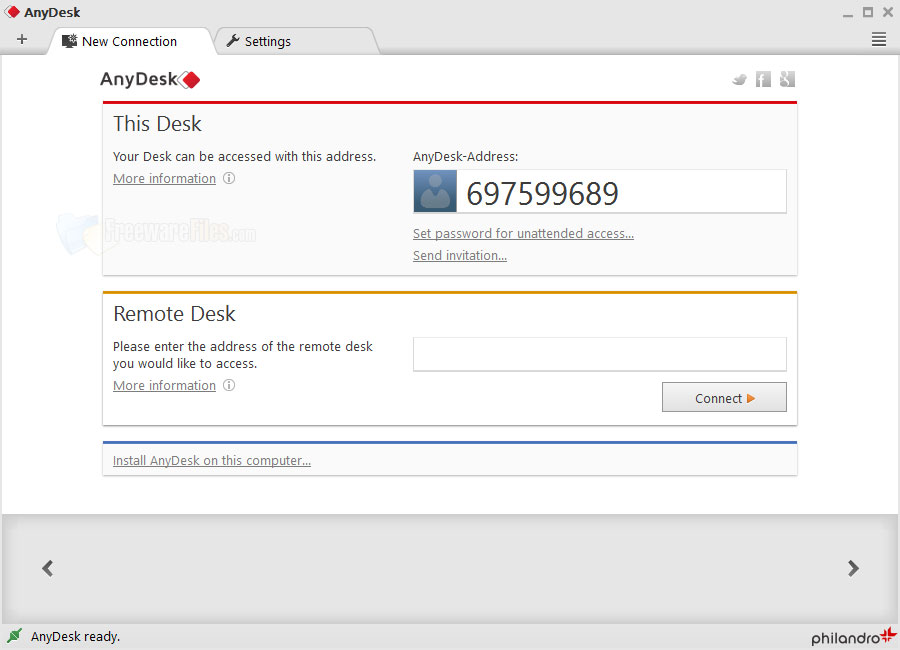Viewport: 900px width, 650px height.
Task: Click the plus icon to add a tab
Action: click(22, 39)
